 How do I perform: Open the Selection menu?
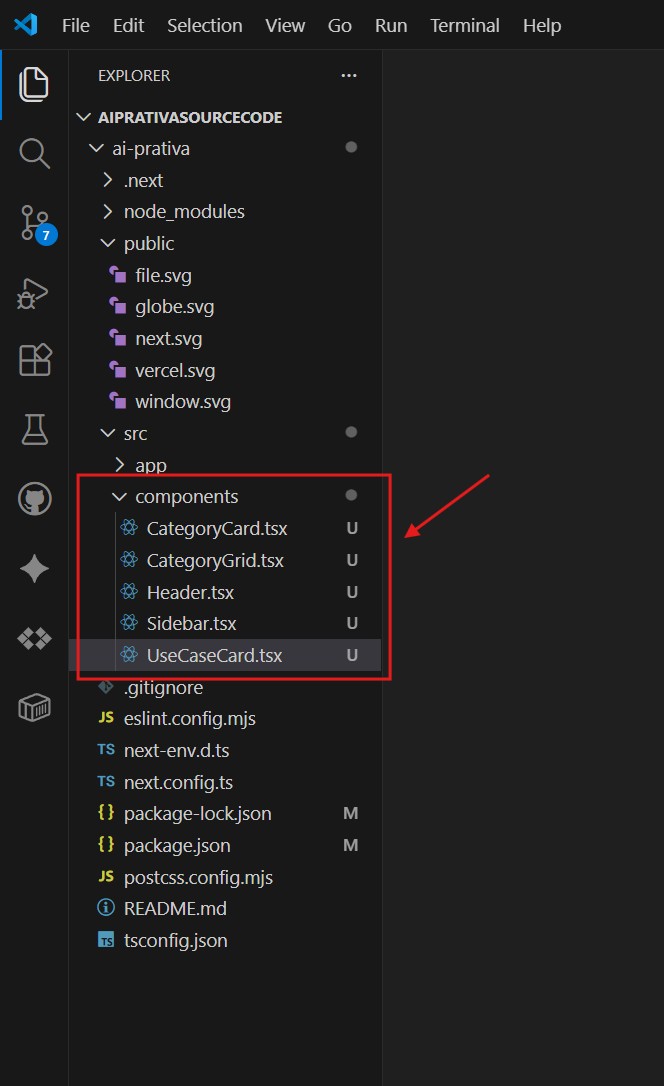pyautogui.click(x=205, y=26)
